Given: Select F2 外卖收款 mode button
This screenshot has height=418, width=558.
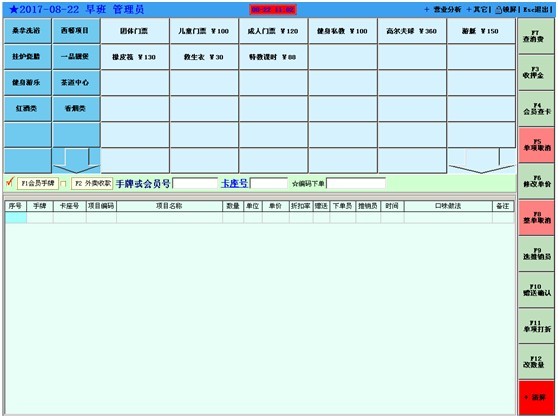Looking at the screenshot, I should point(92,183).
